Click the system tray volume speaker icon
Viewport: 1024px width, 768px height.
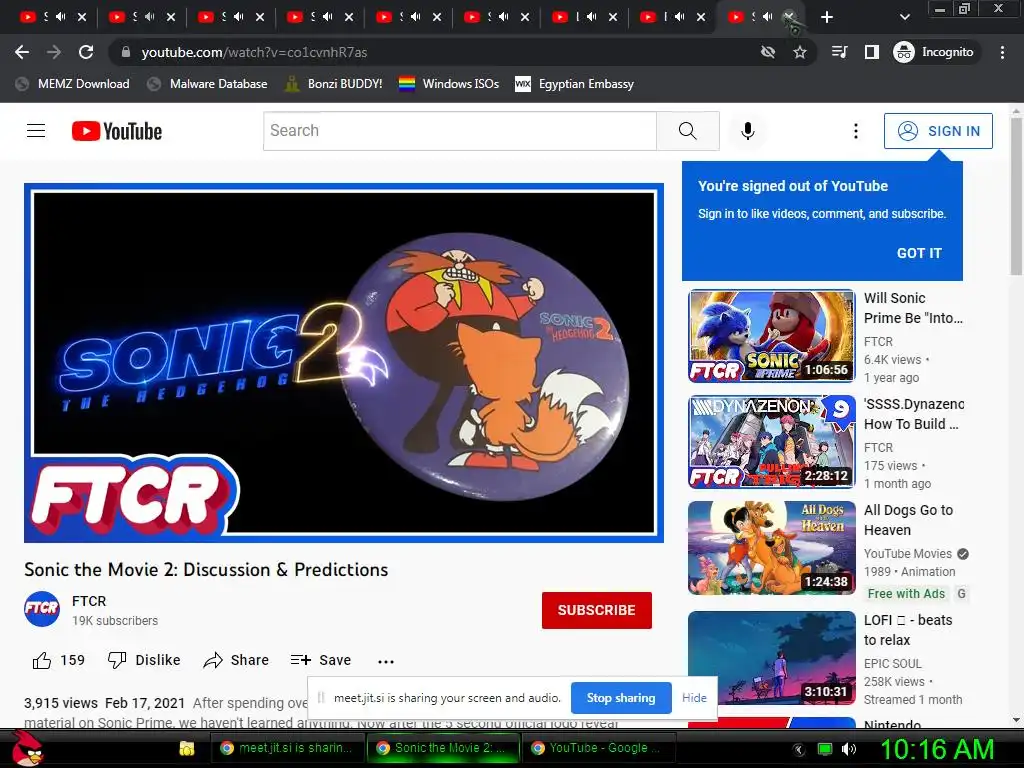tap(849, 749)
